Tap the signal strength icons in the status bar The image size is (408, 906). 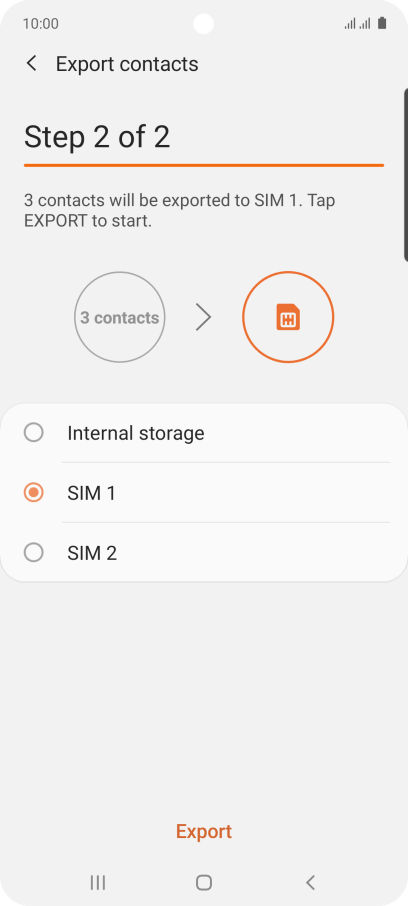tap(358, 24)
